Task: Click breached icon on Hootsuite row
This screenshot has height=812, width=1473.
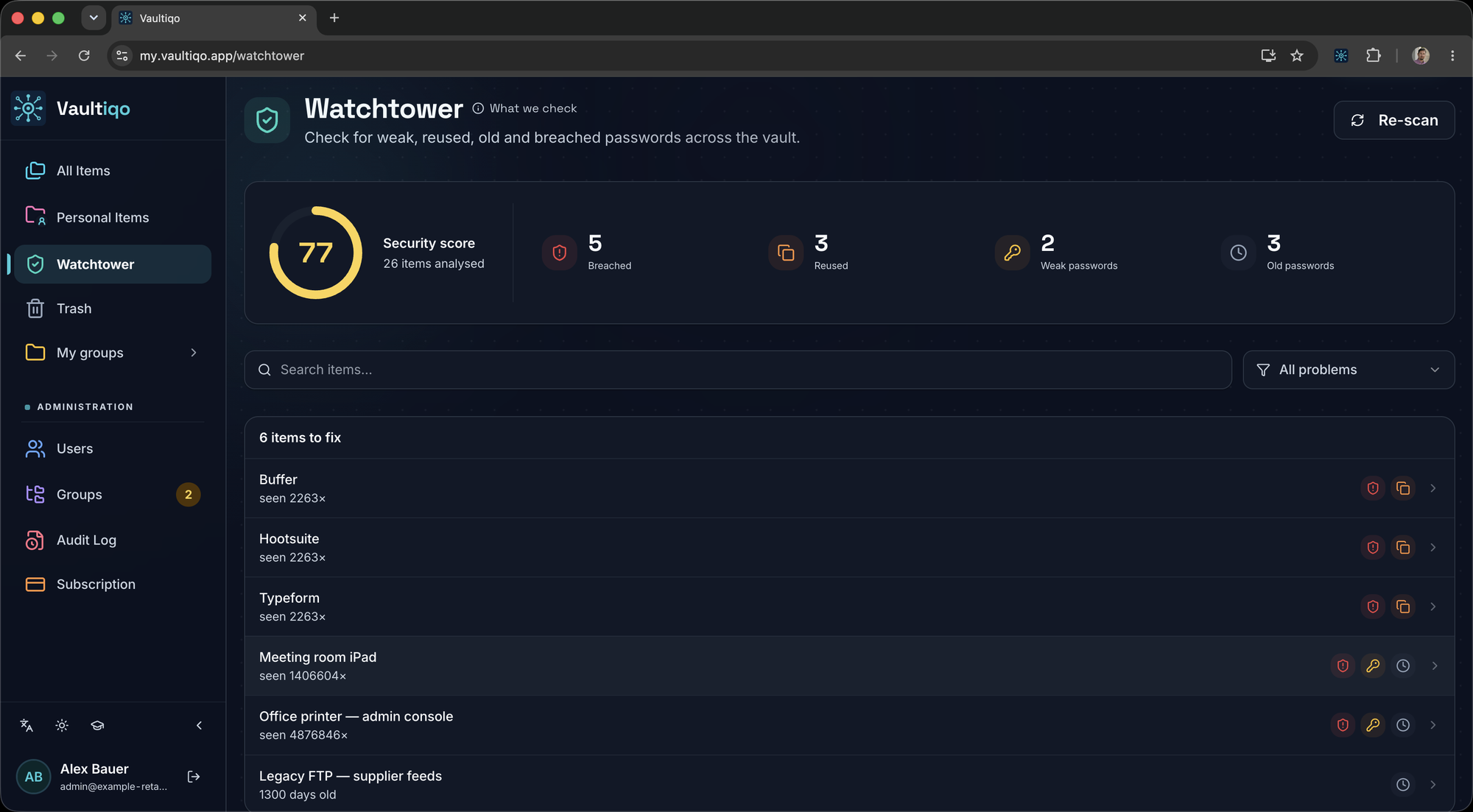Action: (x=1373, y=548)
